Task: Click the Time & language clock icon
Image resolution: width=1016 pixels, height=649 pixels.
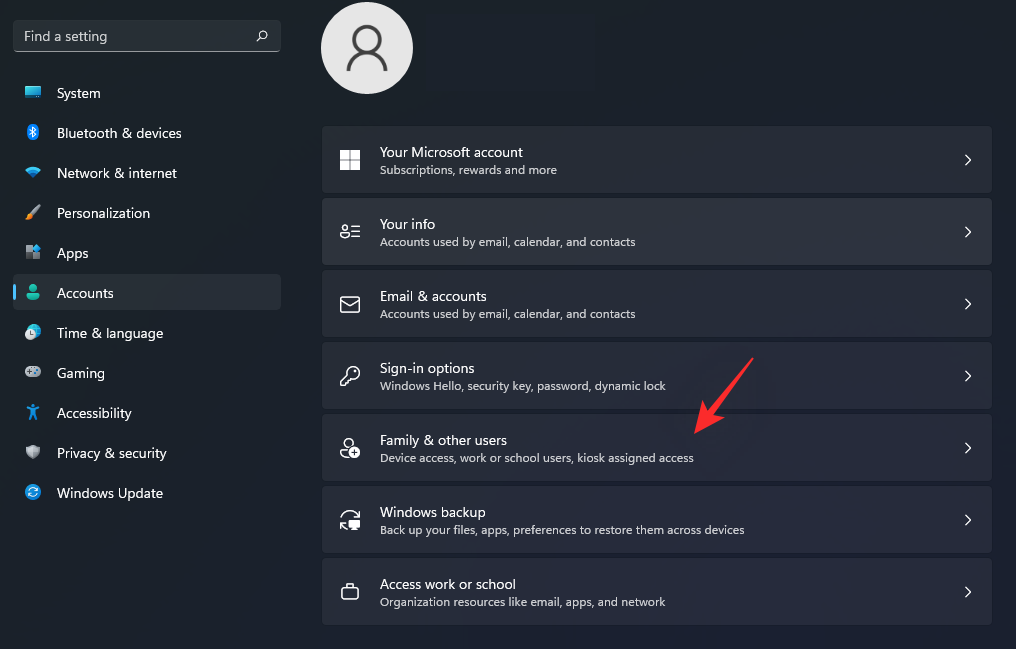Action: (x=33, y=332)
